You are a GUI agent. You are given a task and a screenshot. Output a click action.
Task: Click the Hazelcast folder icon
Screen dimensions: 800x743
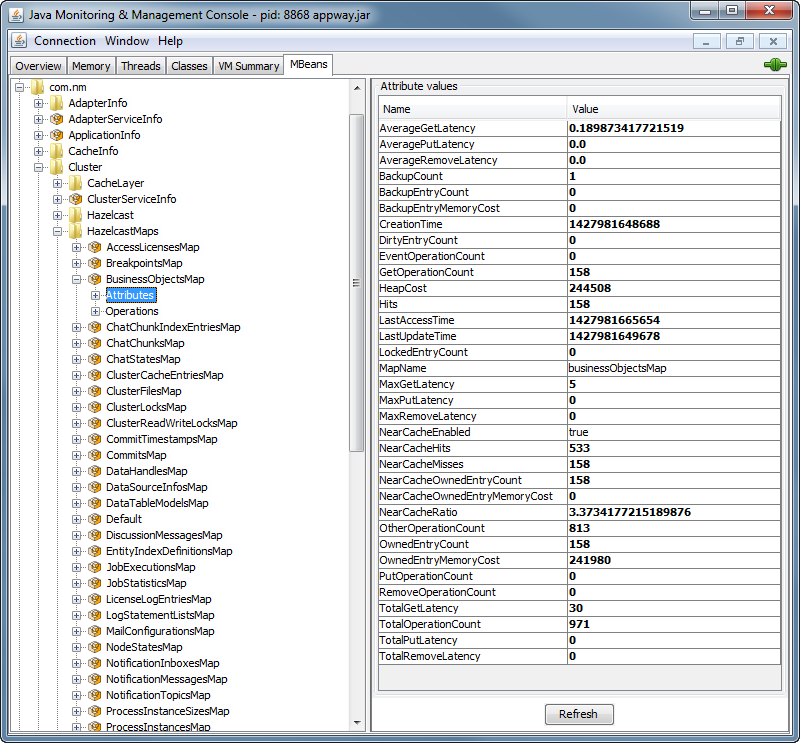click(76, 215)
